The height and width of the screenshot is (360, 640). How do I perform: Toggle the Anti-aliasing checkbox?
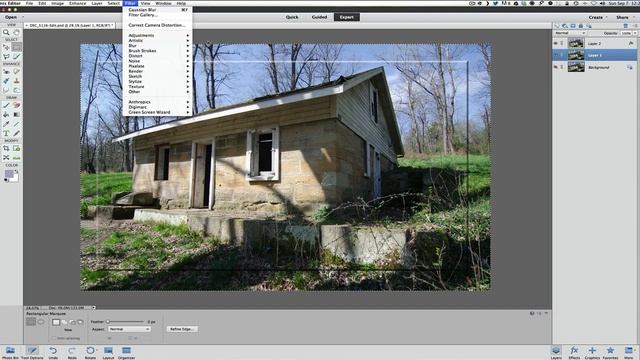54,338
